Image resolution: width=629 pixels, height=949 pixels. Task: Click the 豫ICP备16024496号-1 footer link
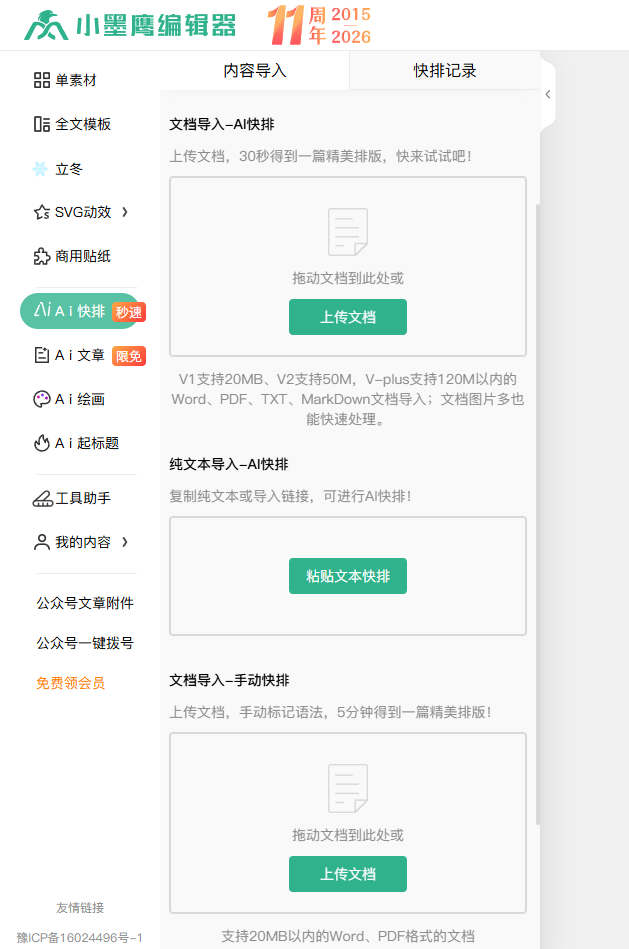80,938
